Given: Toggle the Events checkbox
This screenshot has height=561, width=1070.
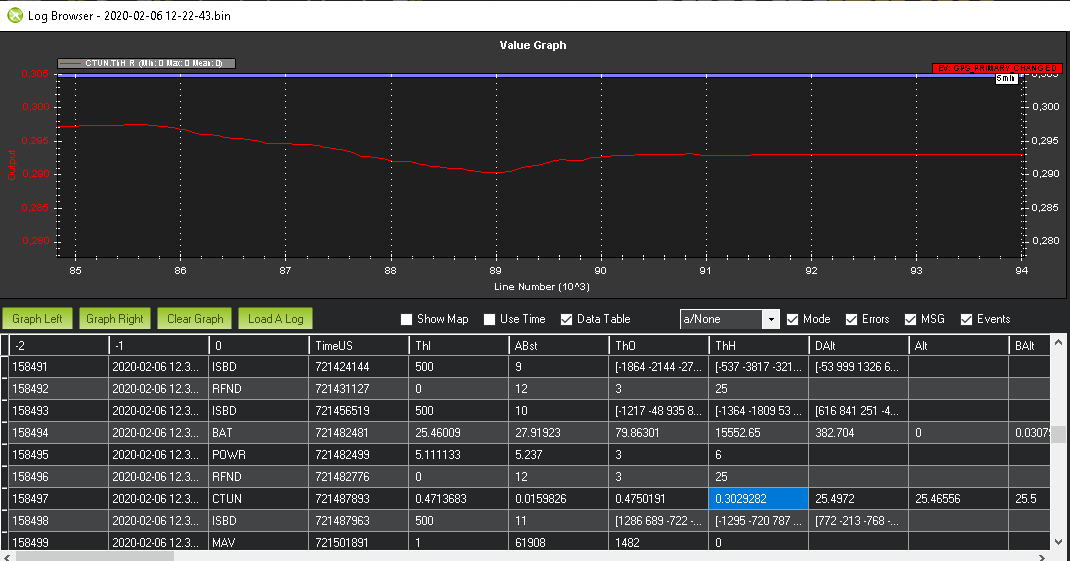Looking at the screenshot, I should coord(966,319).
